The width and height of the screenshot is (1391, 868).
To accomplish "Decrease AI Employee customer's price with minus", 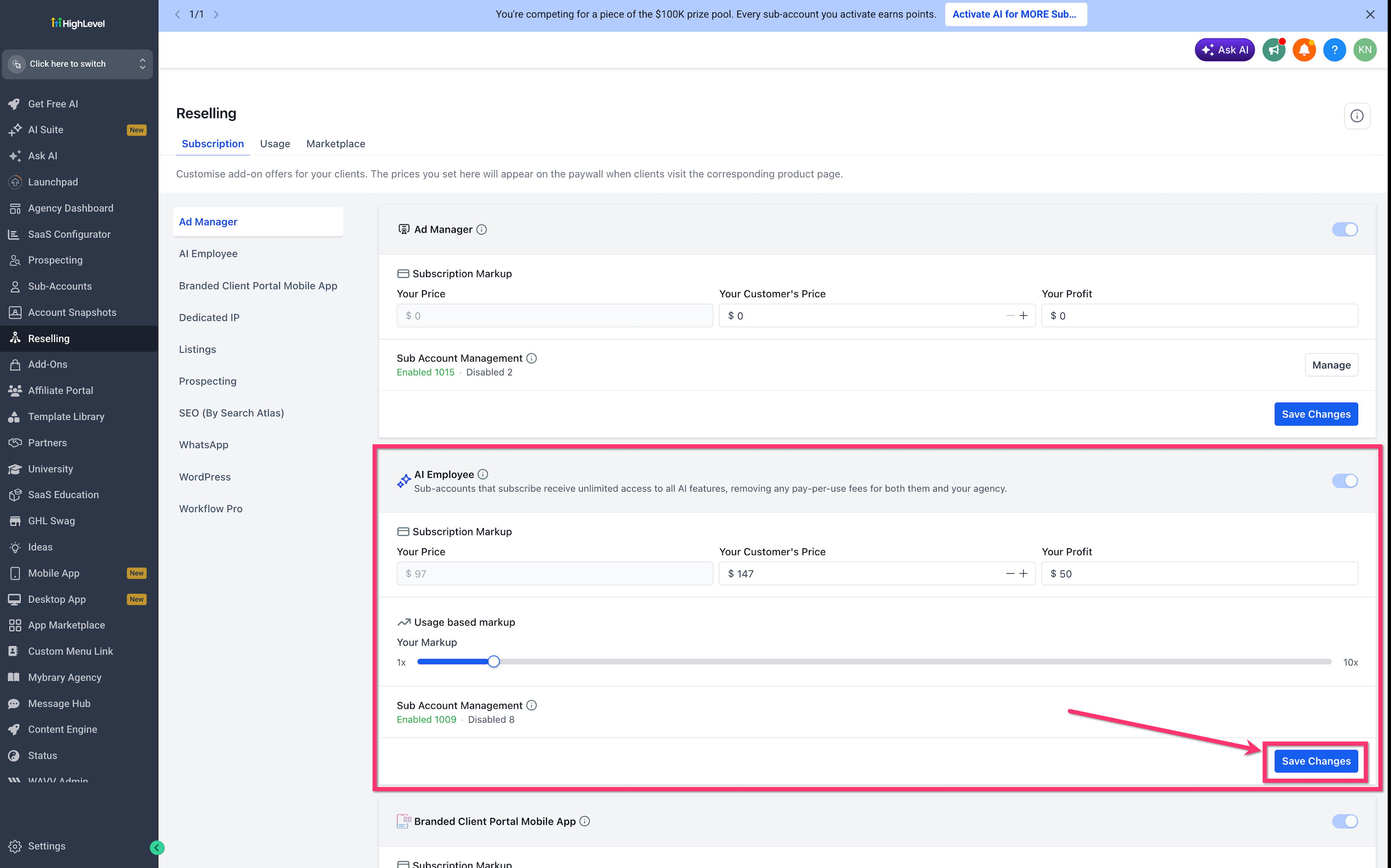I will 1010,574.
